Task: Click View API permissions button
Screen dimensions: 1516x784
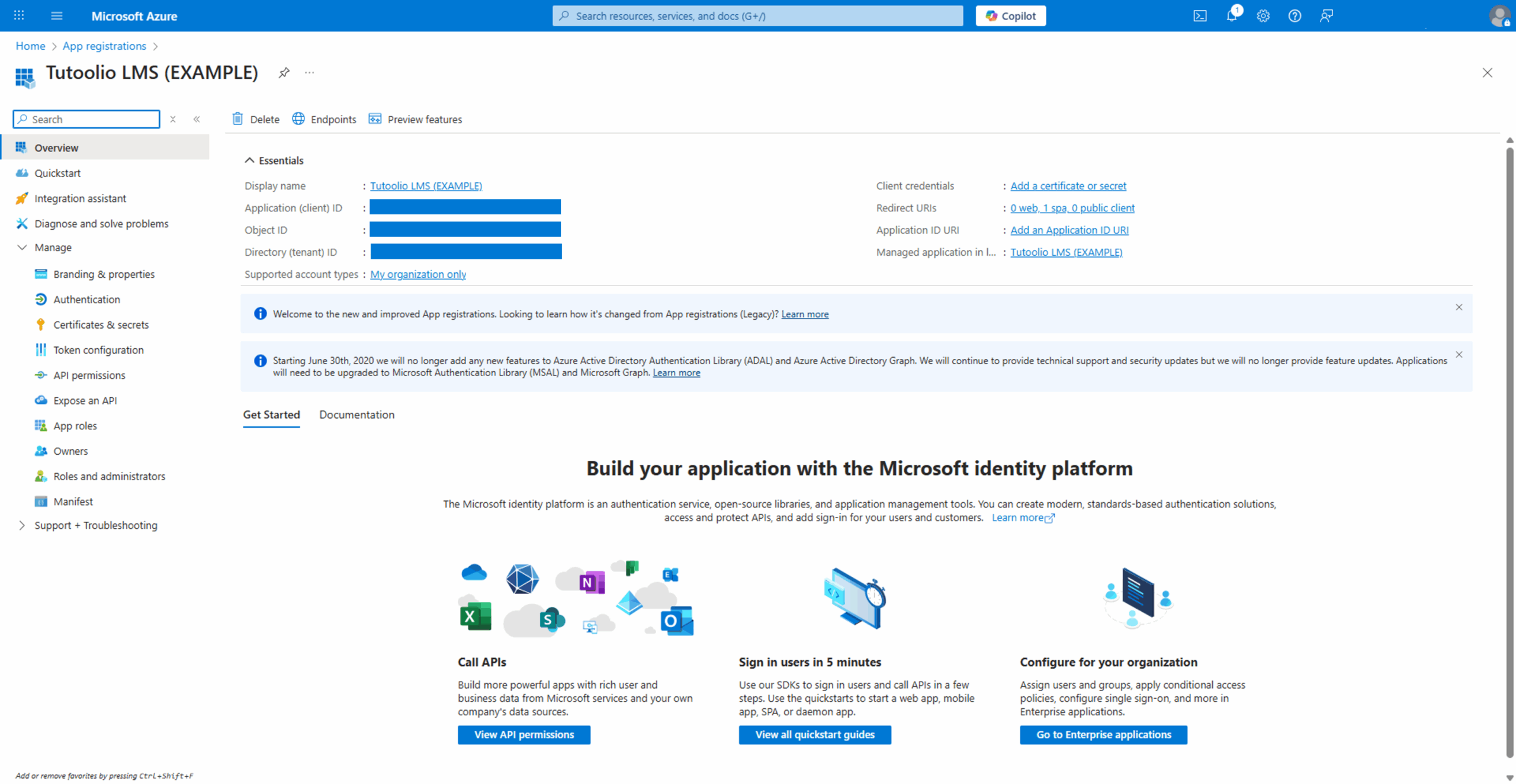Action: coord(523,734)
